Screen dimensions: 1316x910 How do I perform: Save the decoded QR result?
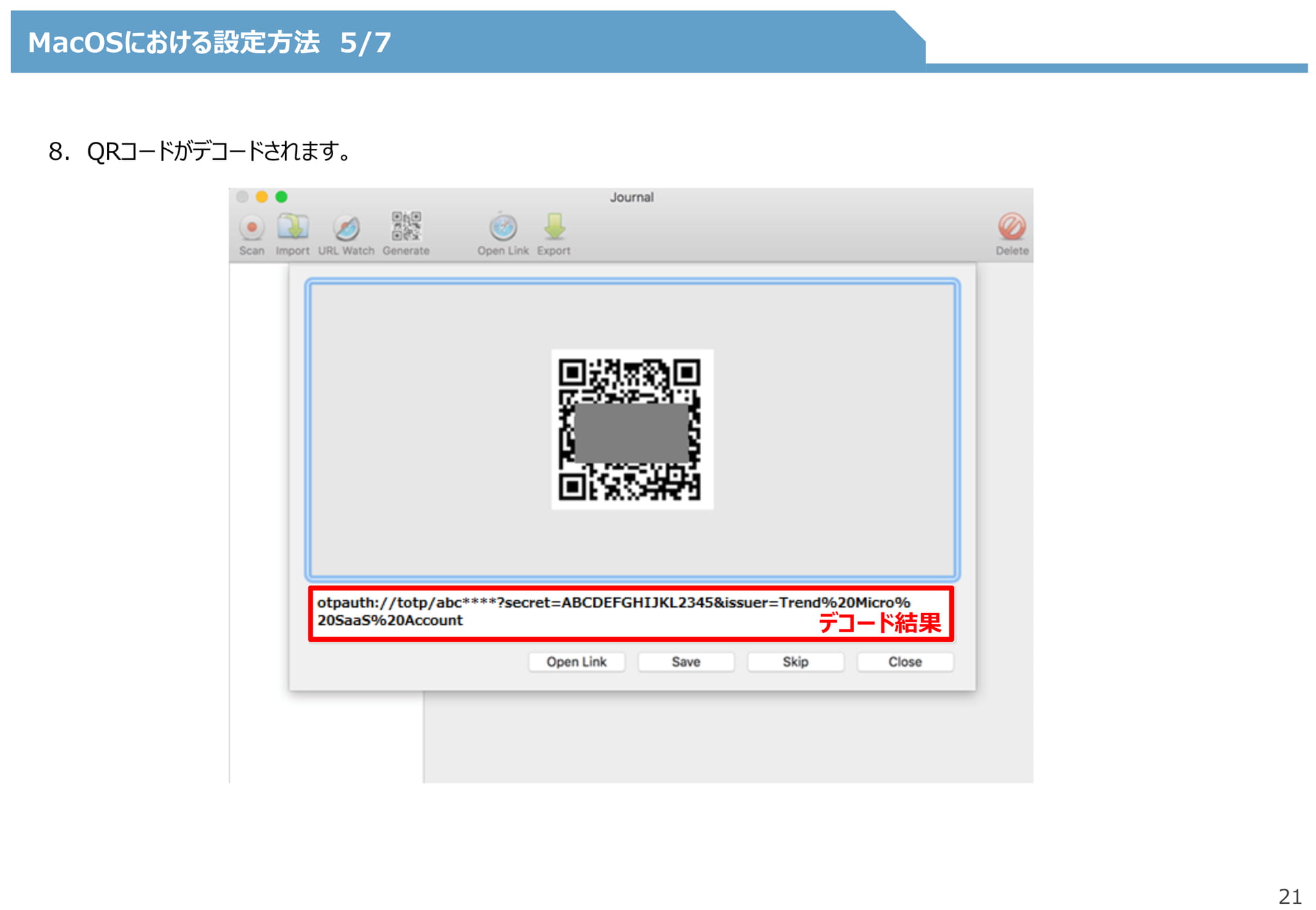686,662
